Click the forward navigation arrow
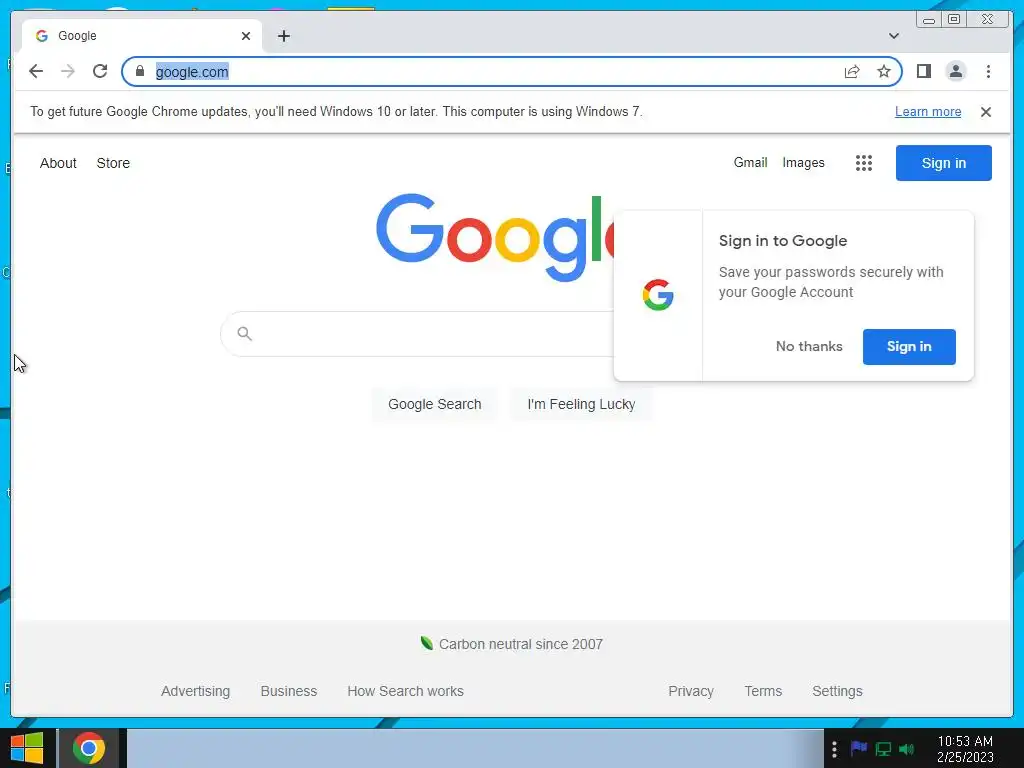The width and height of the screenshot is (1024, 768). (68, 71)
